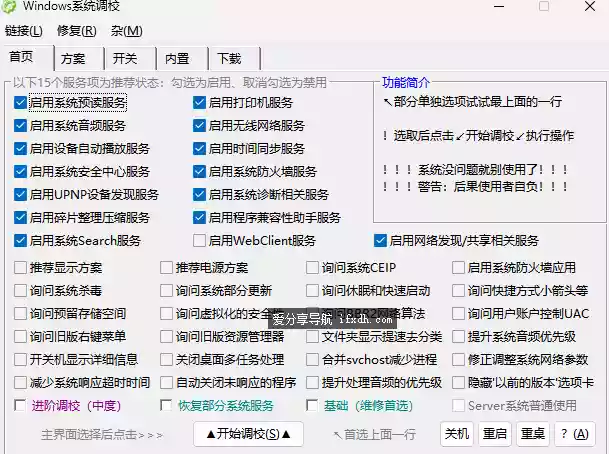Click the 重启 button
The height and width of the screenshot is (454, 609).
495,434
